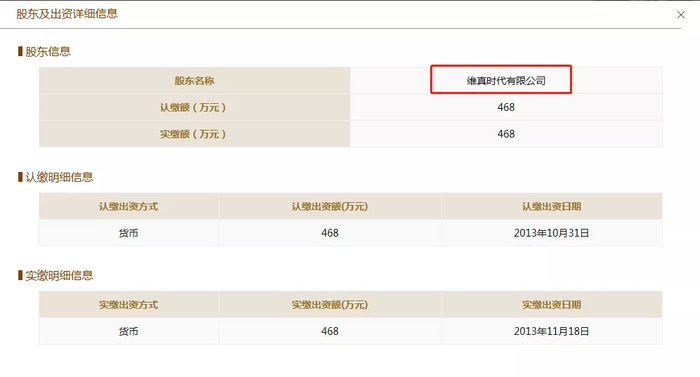Click the 认缴明细信息 section heading
The image size is (700, 377).
click(59, 177)
